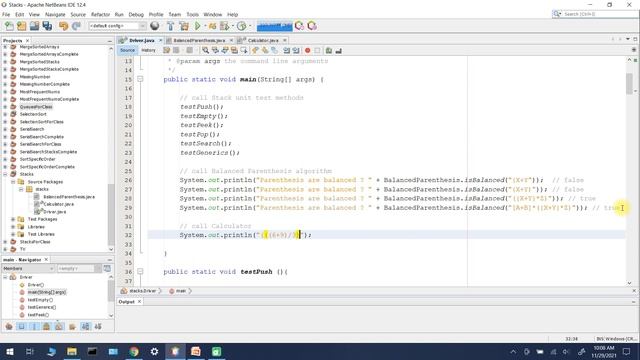Click main in the breadcrumb bar
The height and width of the screenshot is (360, 640).
tap(180, 291)
